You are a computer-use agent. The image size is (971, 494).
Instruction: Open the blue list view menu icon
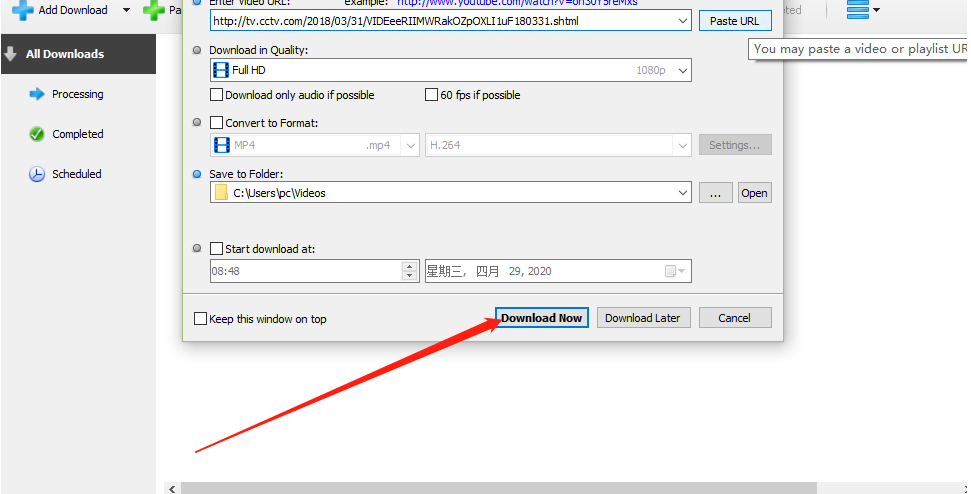pyautogui.click(x=858, y=10)
